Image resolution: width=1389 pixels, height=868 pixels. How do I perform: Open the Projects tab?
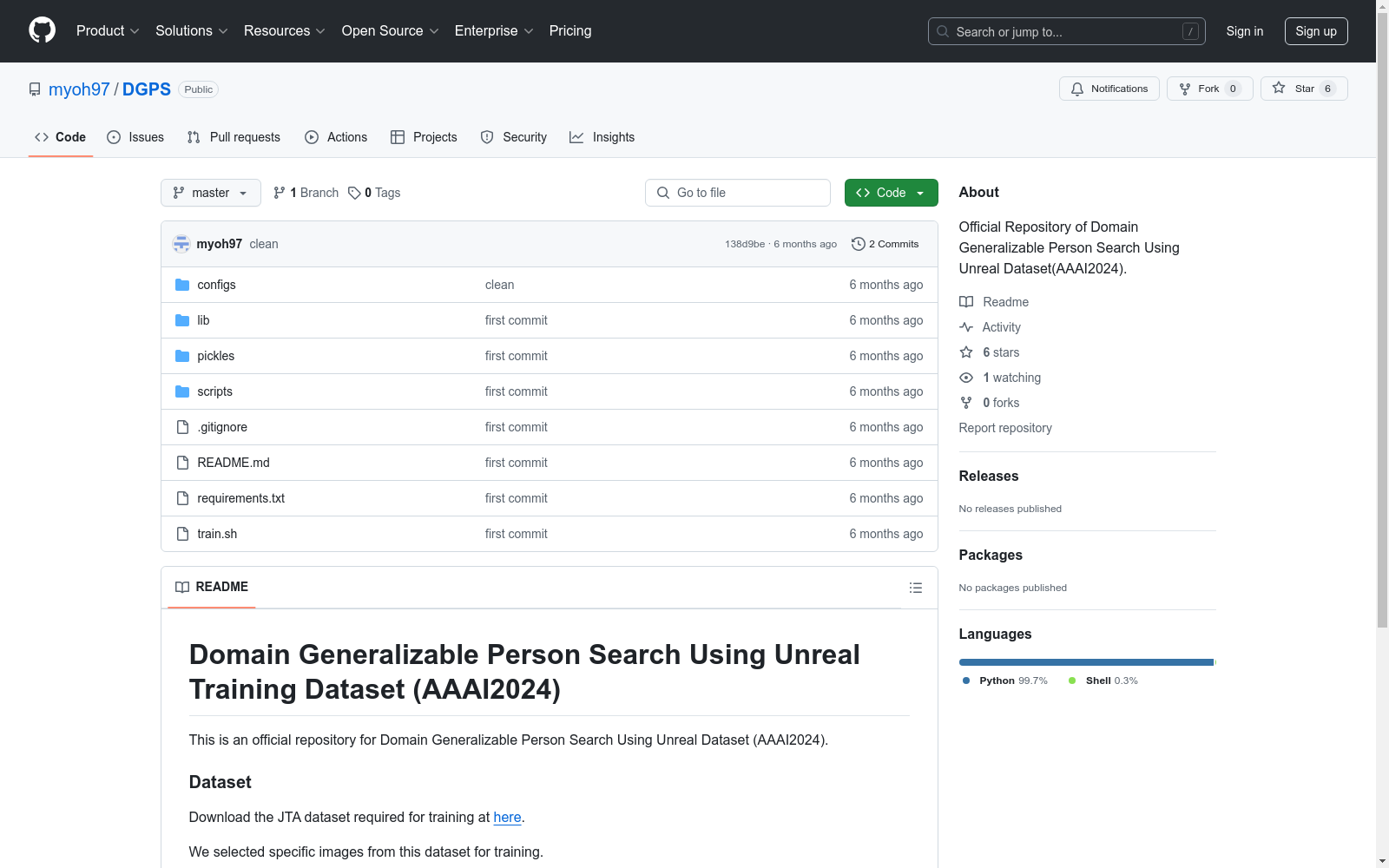point(424,137)
